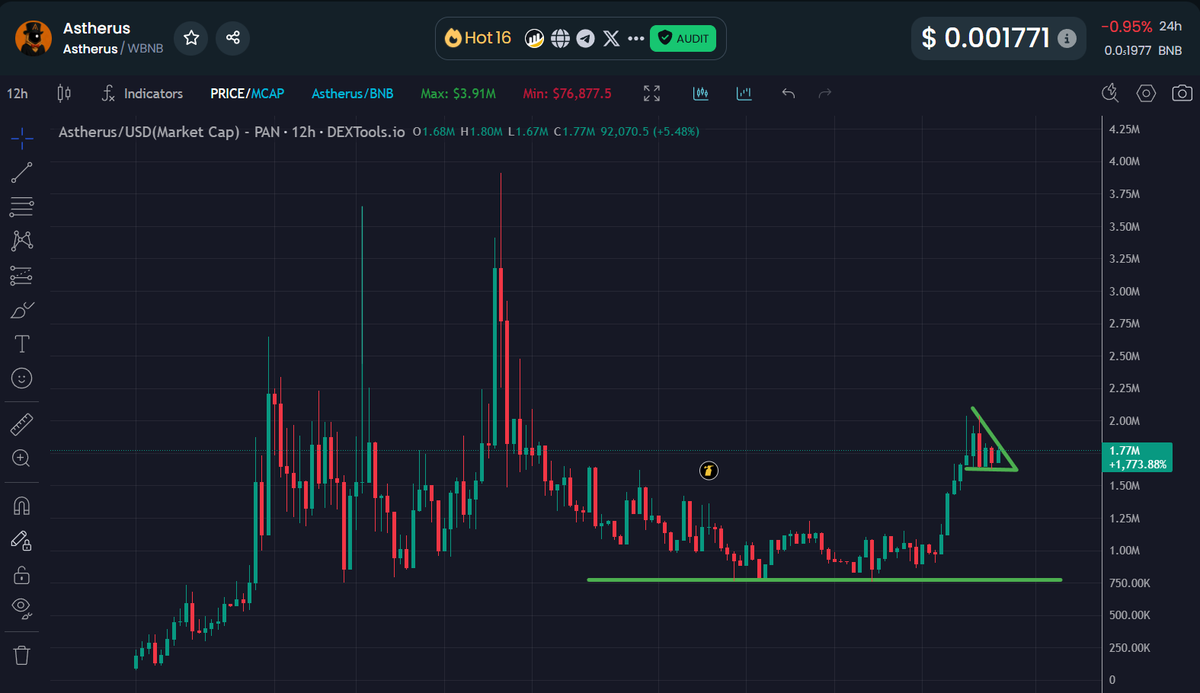Click the 92,070.5 (+5.48%) change readout
Screen dimensions: 1200x693
pyautogui.click(x=650, y=132)
